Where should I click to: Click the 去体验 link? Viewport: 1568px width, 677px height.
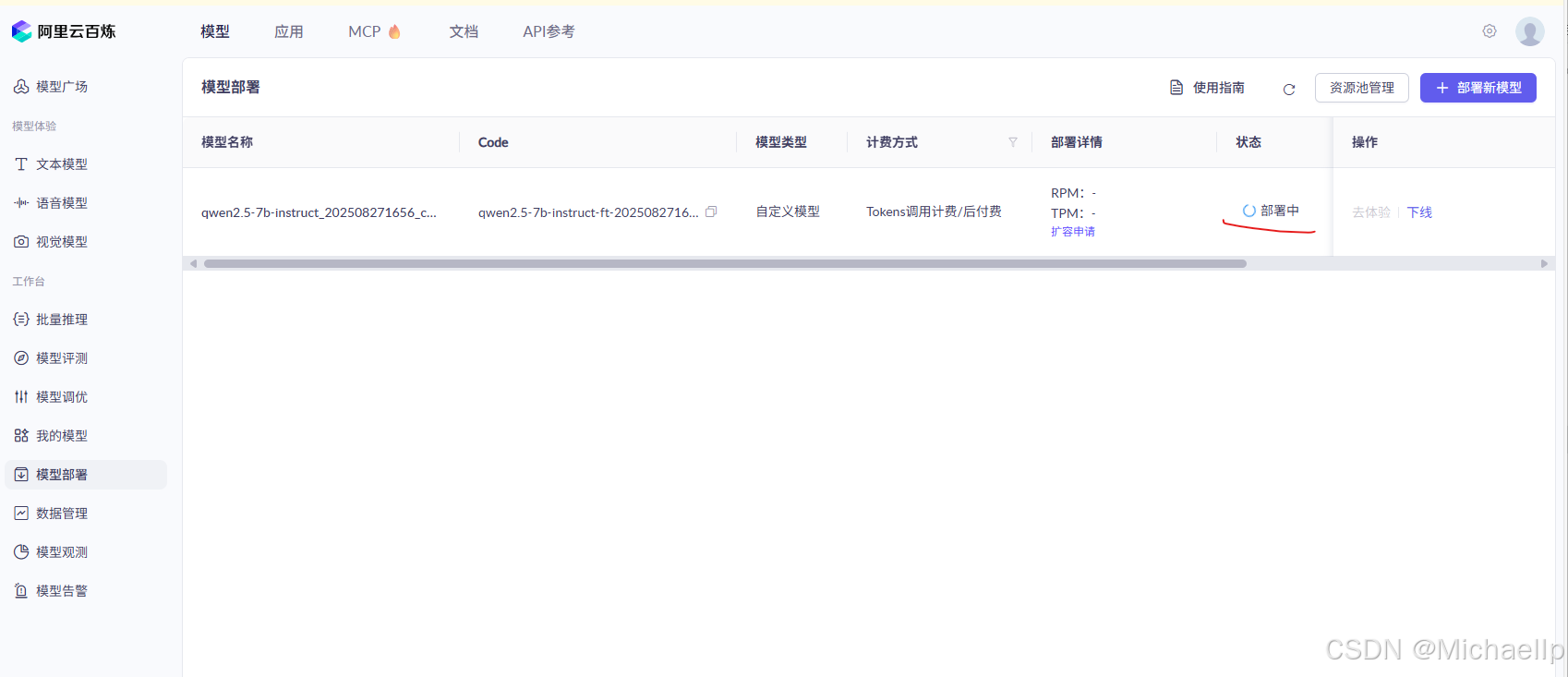pos(1371,212)
